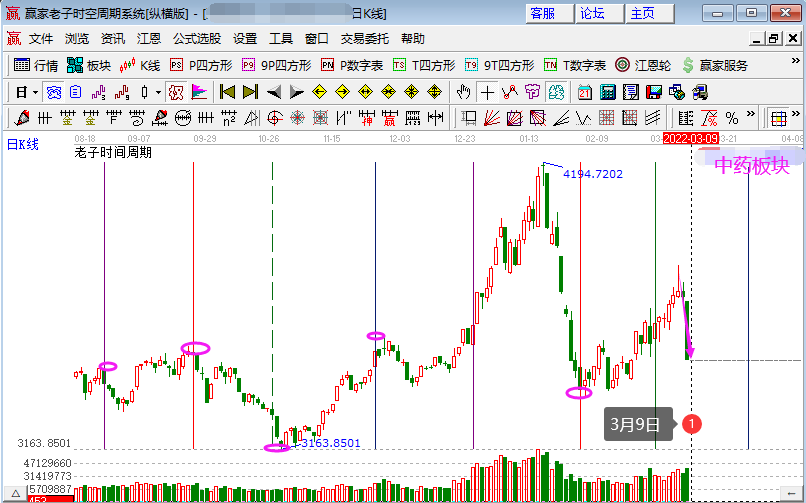
Task: Click the 客服 button
Action: pyautogui.click(x=549, y=14)
